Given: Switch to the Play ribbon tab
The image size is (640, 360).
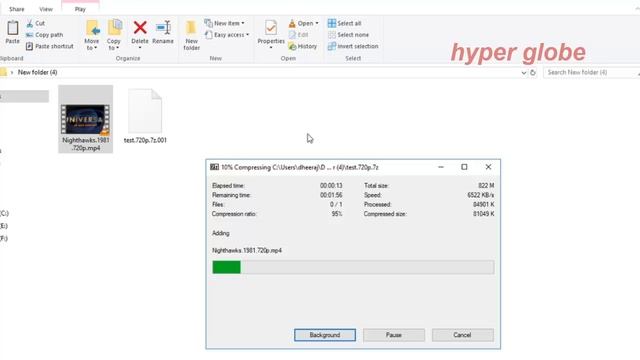Looking at the screenshot, I should click(80, 9).
